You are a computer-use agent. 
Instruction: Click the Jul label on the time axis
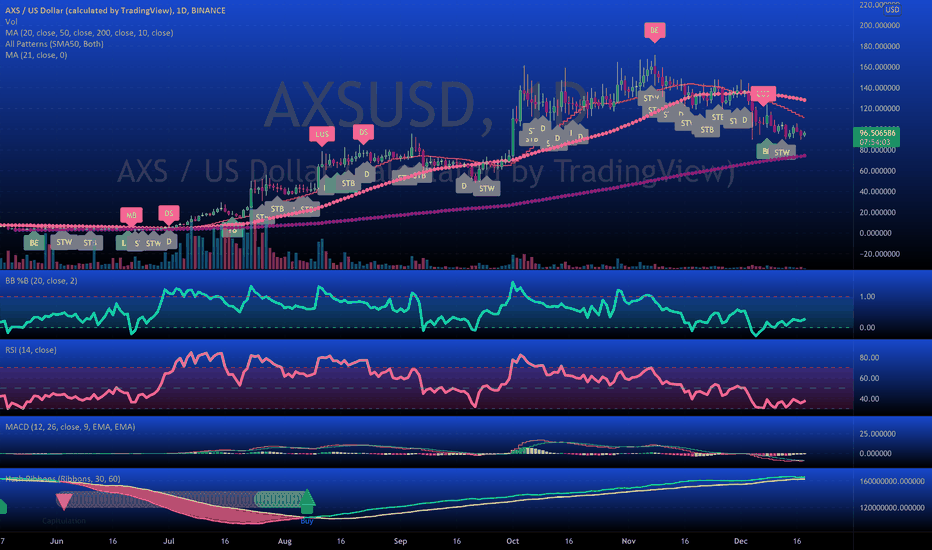[x=169, y=541]
